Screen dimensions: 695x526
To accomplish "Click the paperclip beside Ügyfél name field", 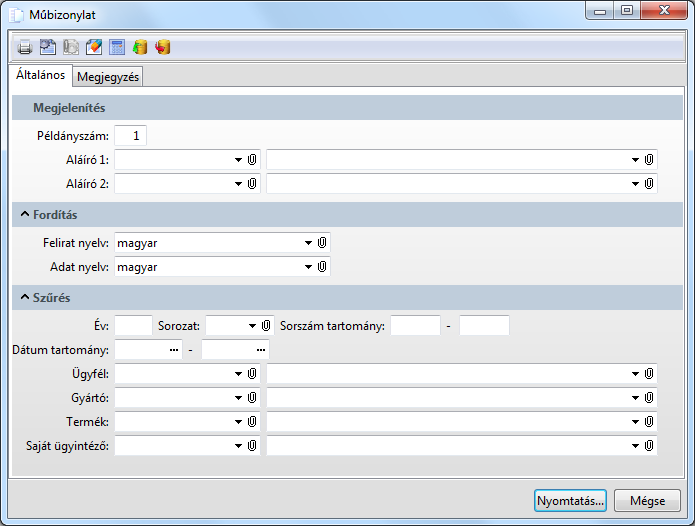I will pos(649,374).
